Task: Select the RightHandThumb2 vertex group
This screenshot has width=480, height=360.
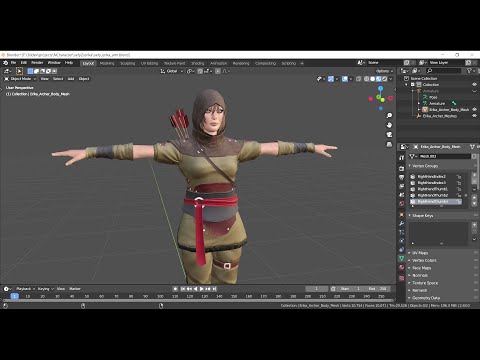Action: [x=435, y=195]
